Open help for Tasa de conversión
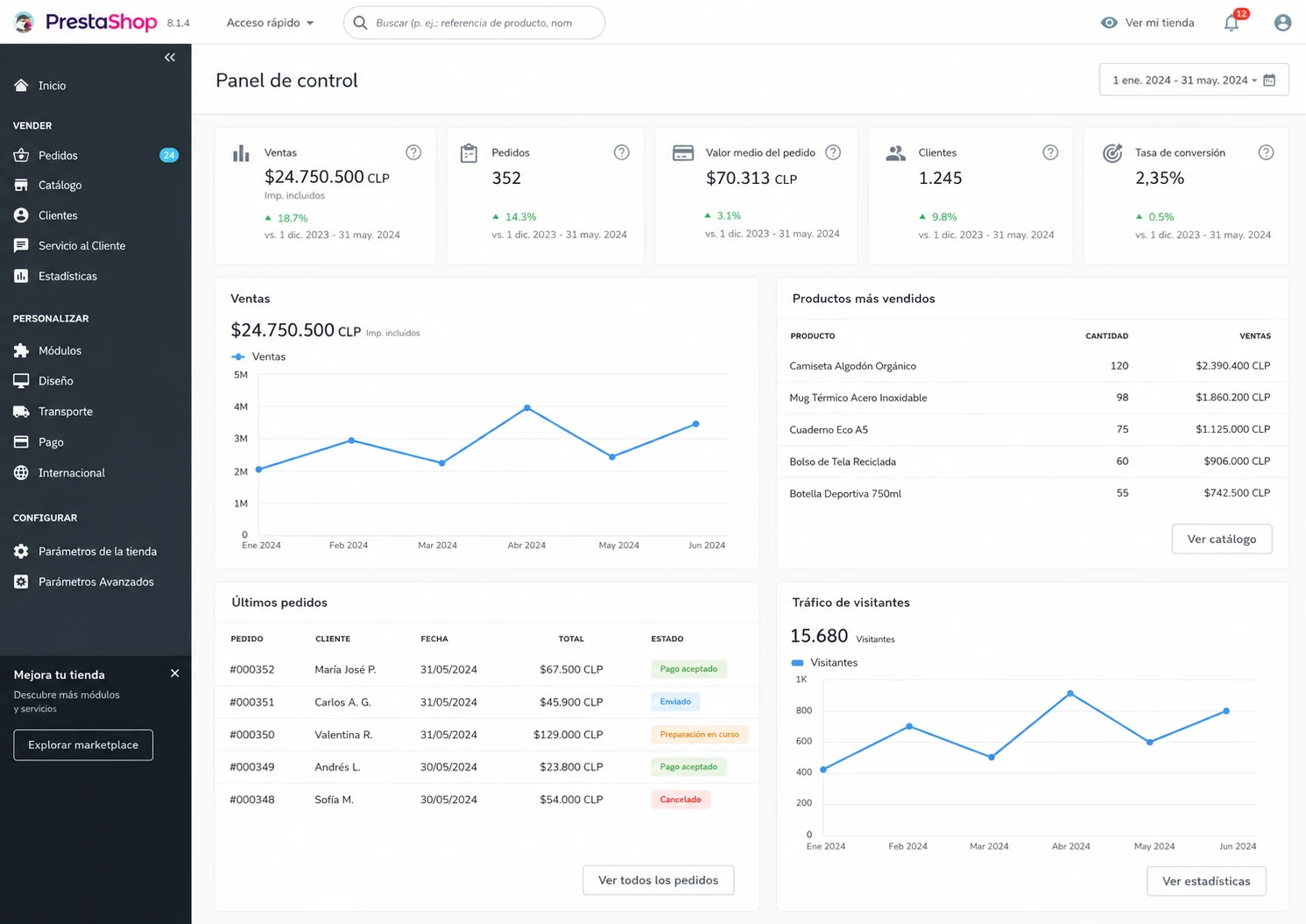This screenshot has height=924, width=1306. click(1266, 152)
